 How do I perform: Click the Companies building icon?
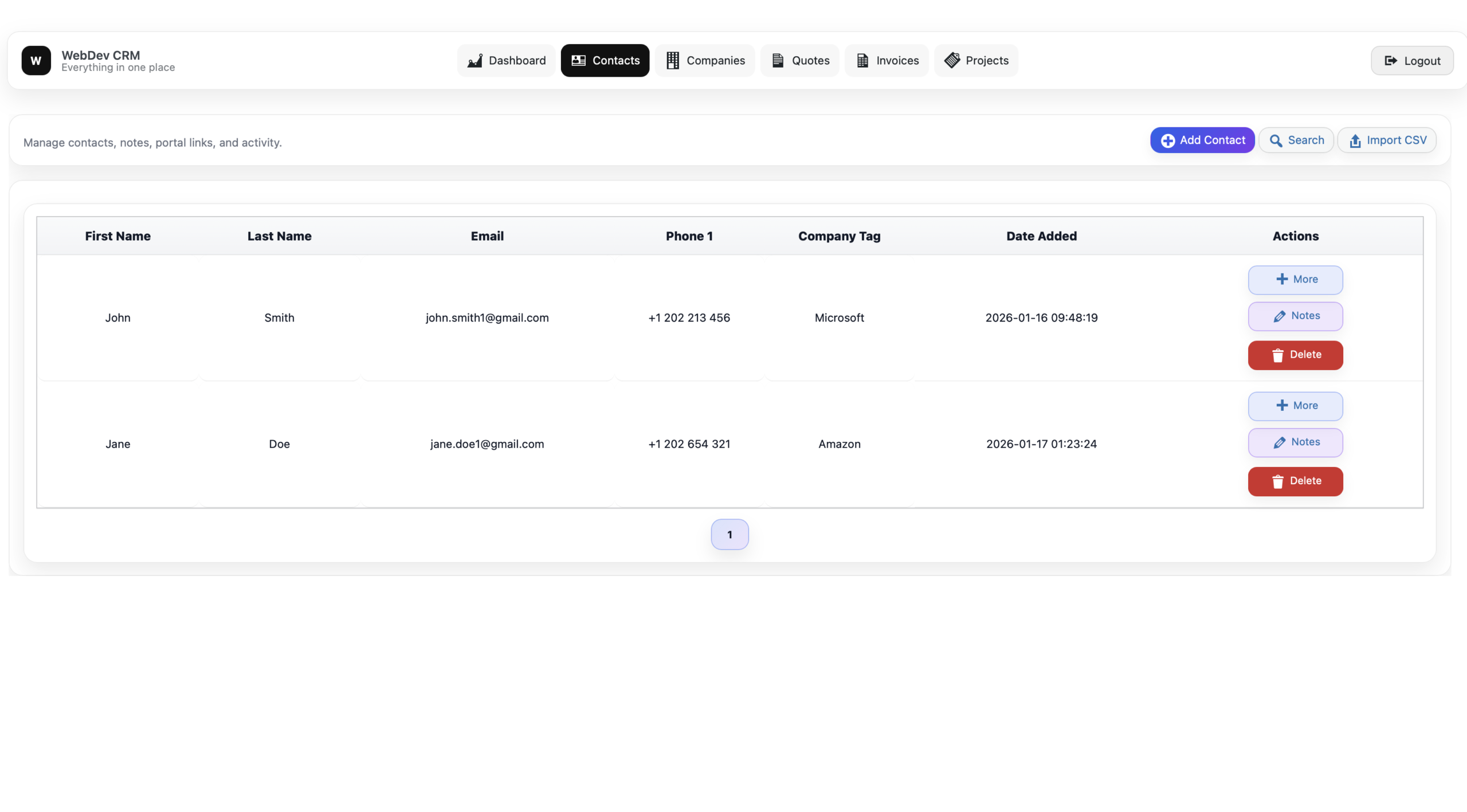pos(672,60)
